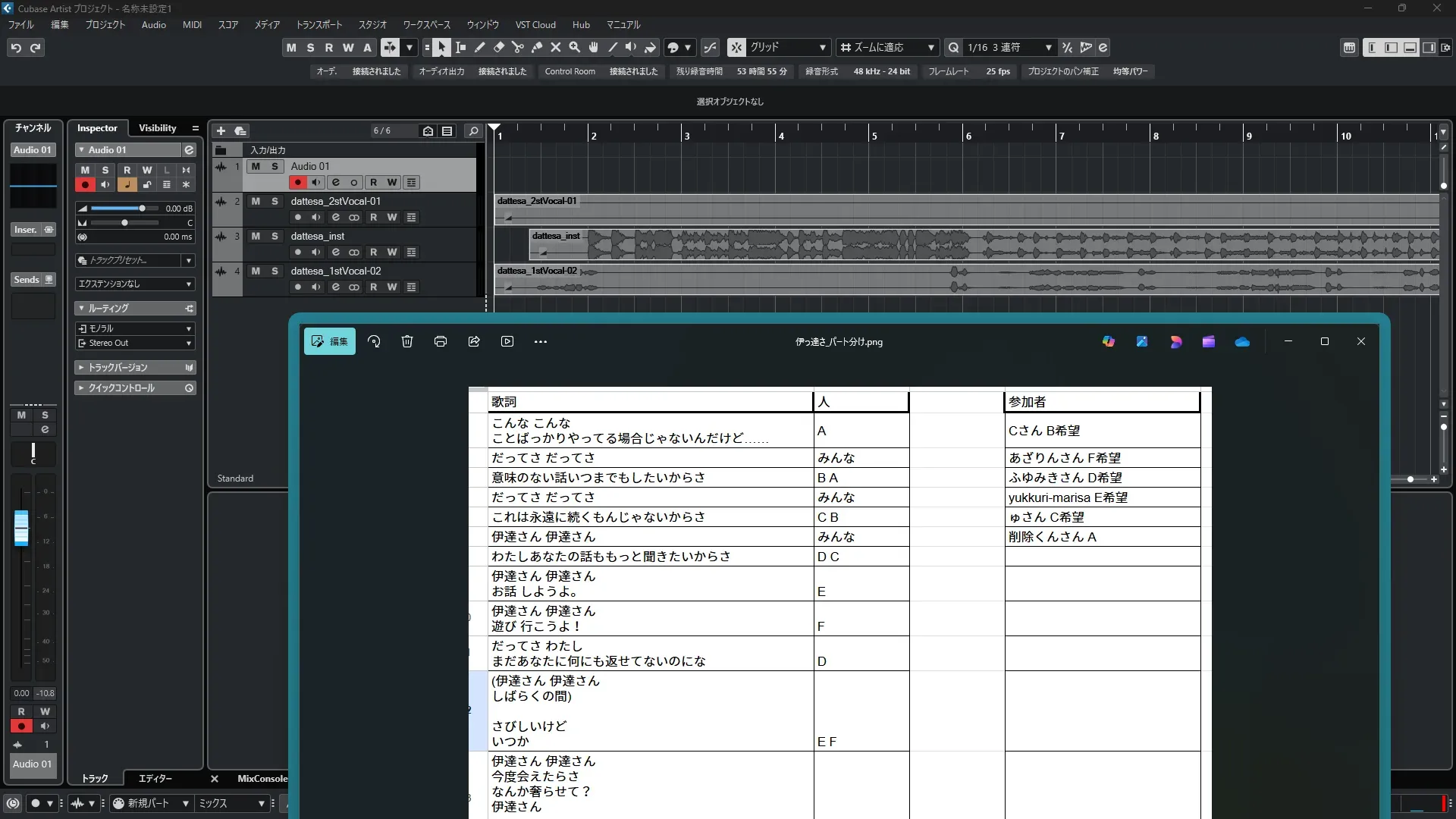Select the Scissors split tool
This screenshot has width=1456, height=819.
[518, 48]
